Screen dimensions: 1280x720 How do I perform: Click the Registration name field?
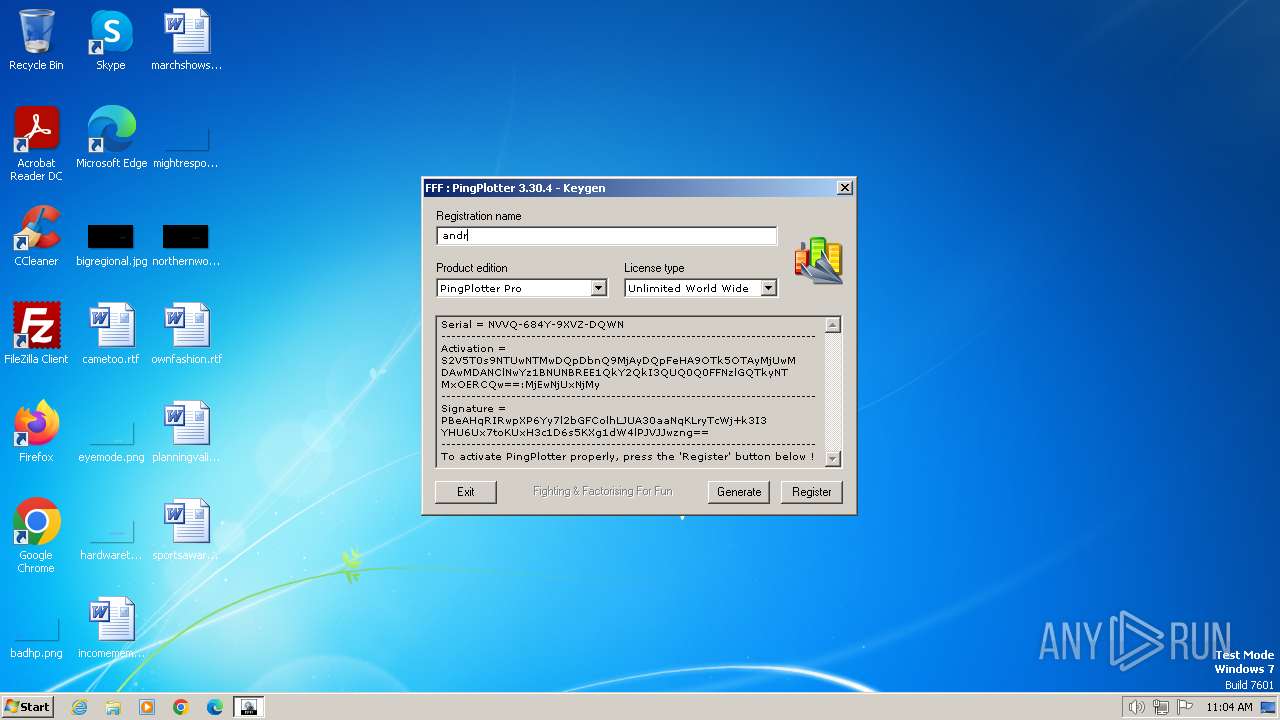point(606,236)
